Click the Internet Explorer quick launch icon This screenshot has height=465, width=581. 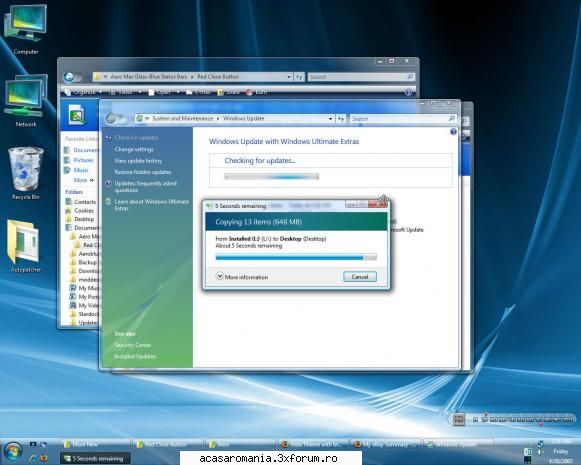point(33,458)
